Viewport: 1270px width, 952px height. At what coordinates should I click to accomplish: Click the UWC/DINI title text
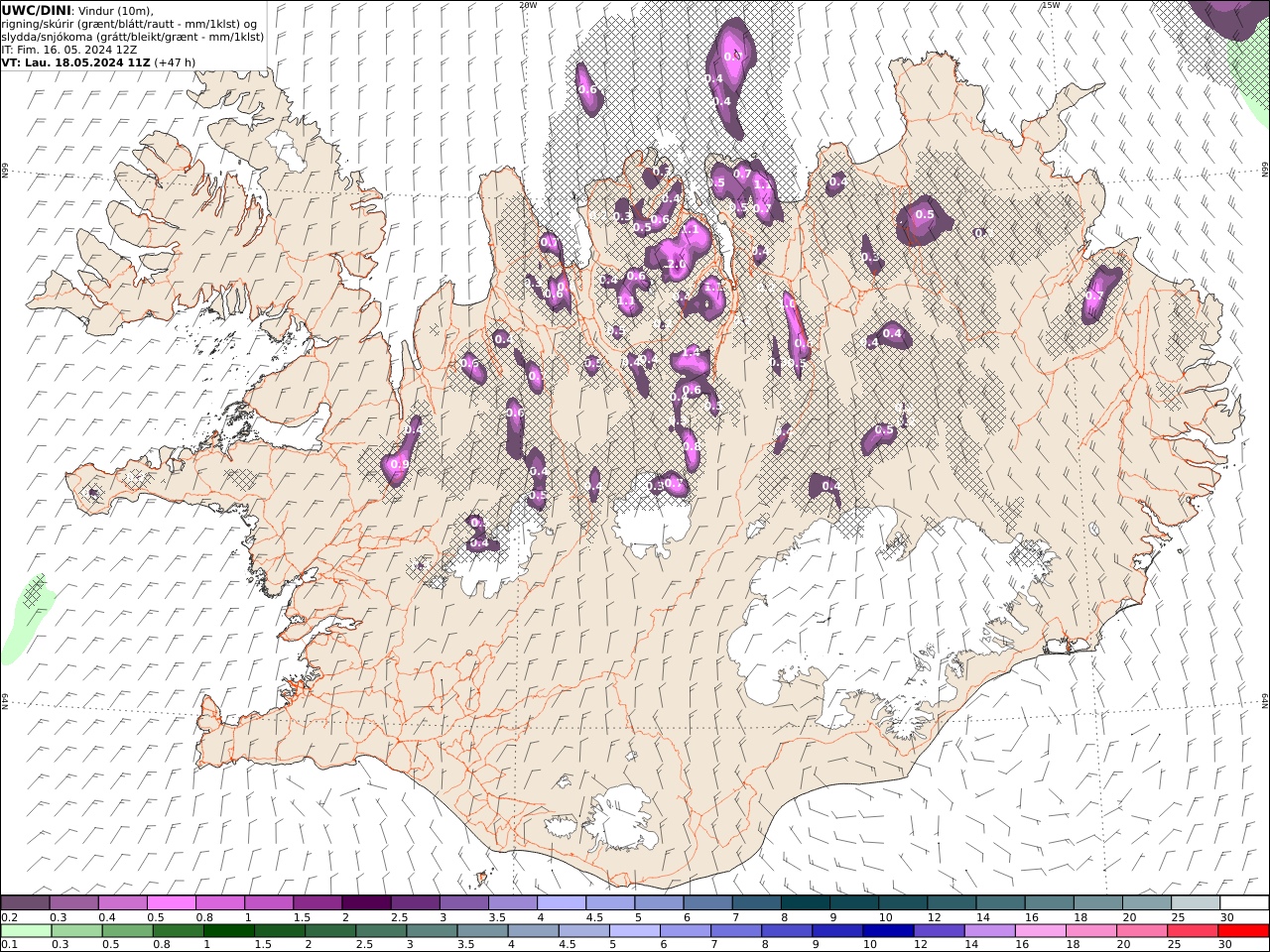[x=37, y=11]
